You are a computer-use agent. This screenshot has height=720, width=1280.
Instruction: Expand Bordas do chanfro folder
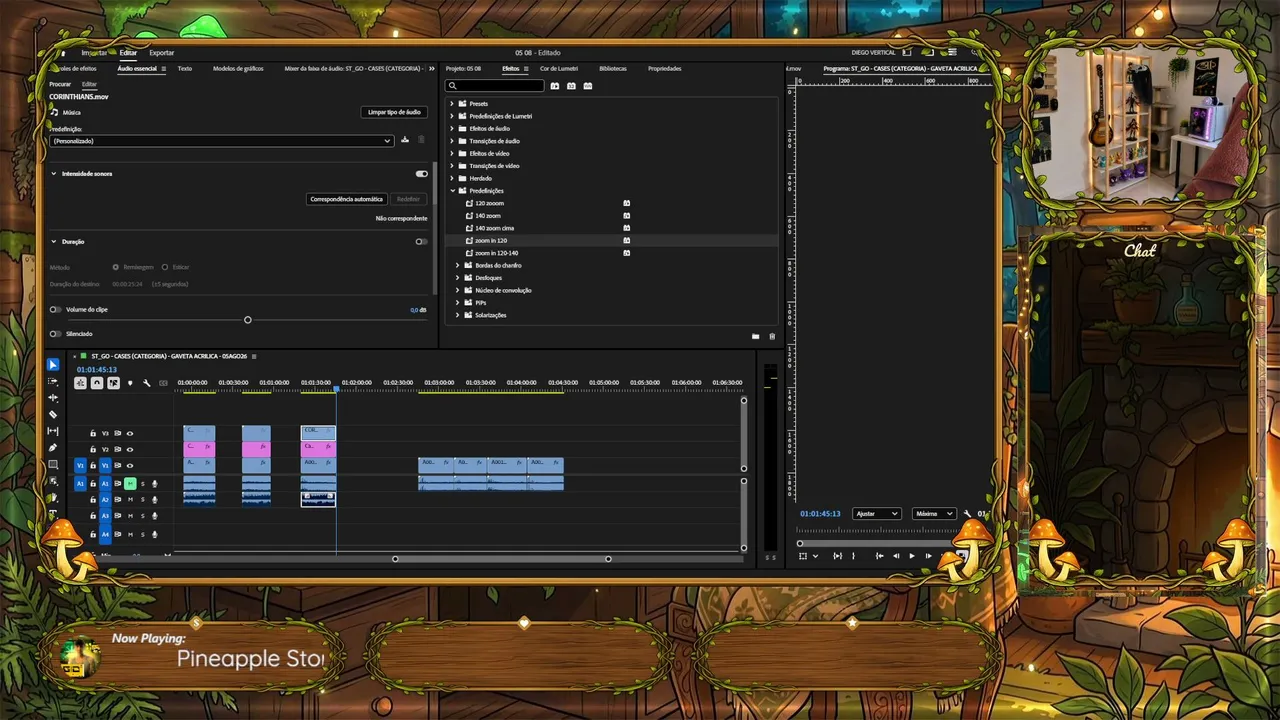(458, 265)
